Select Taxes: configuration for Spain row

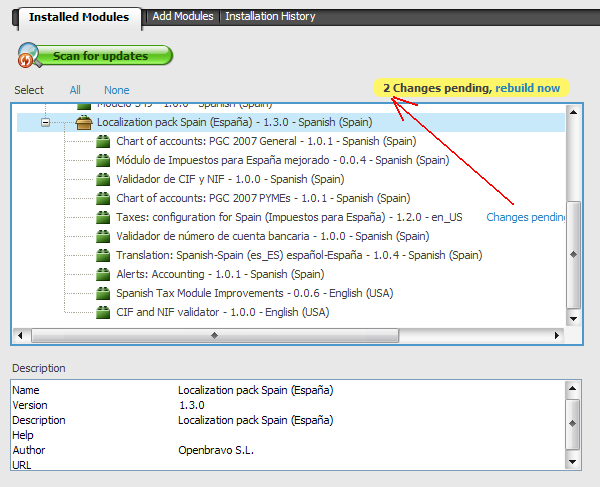pos(289,217)
